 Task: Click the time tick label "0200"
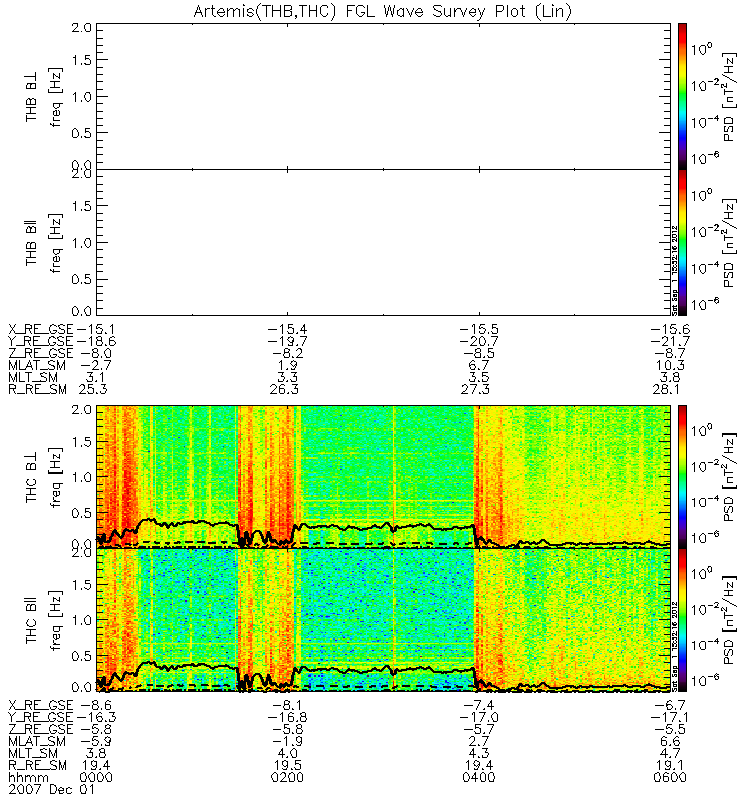(x=287, y=778)
